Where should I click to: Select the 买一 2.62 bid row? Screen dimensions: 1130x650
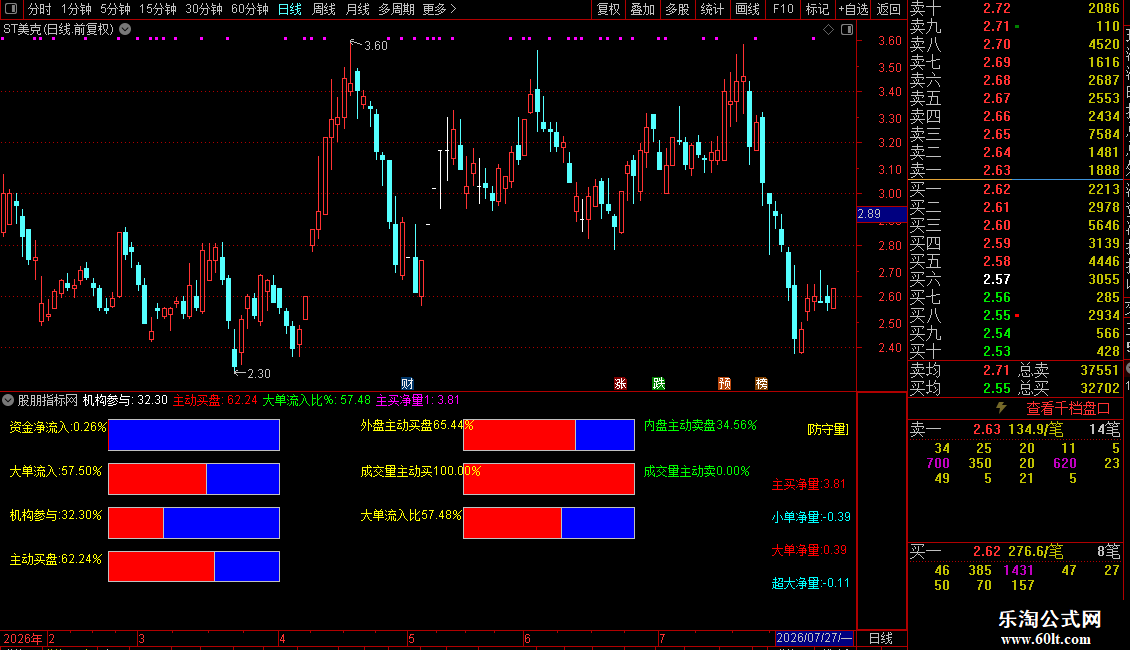coord(1015,189)
